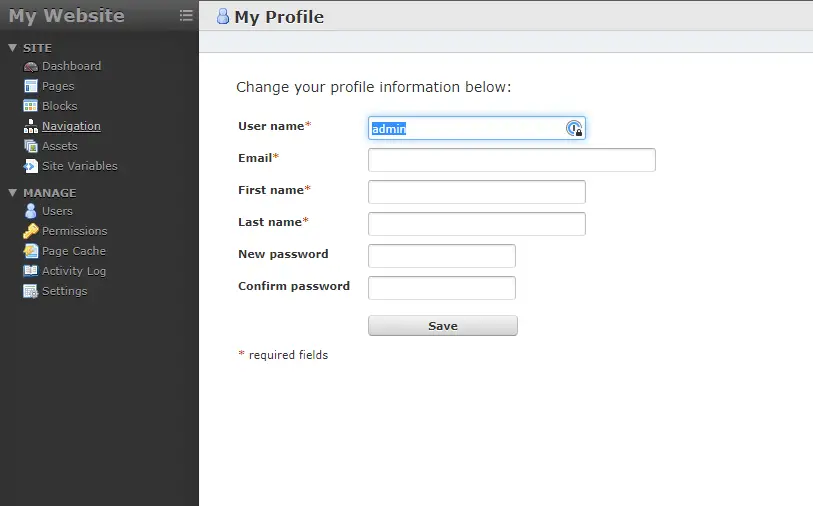Click the Pages icon in the sidebar

pos(31,86)
